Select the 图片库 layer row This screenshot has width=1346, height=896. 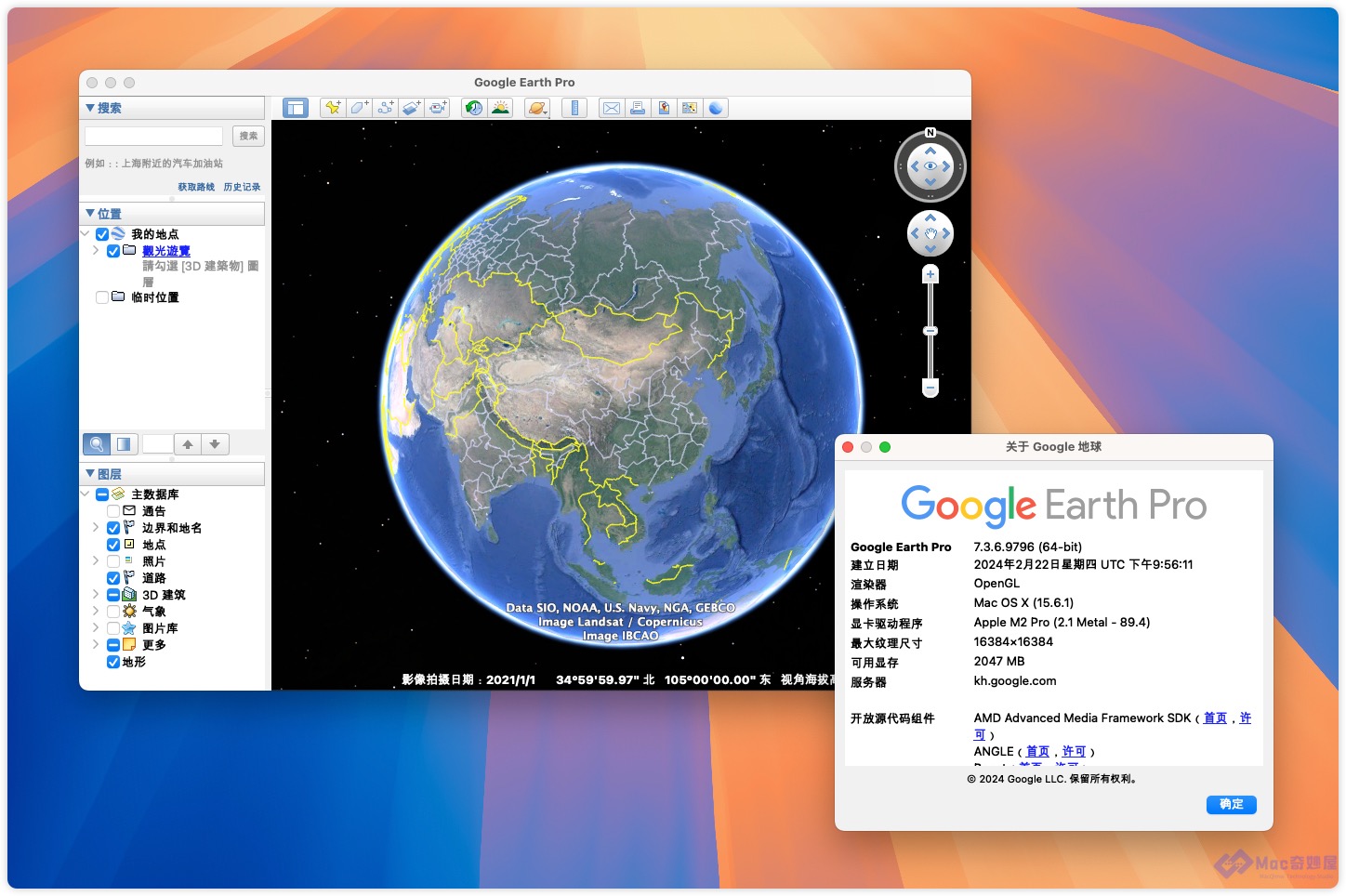[160, 628]
